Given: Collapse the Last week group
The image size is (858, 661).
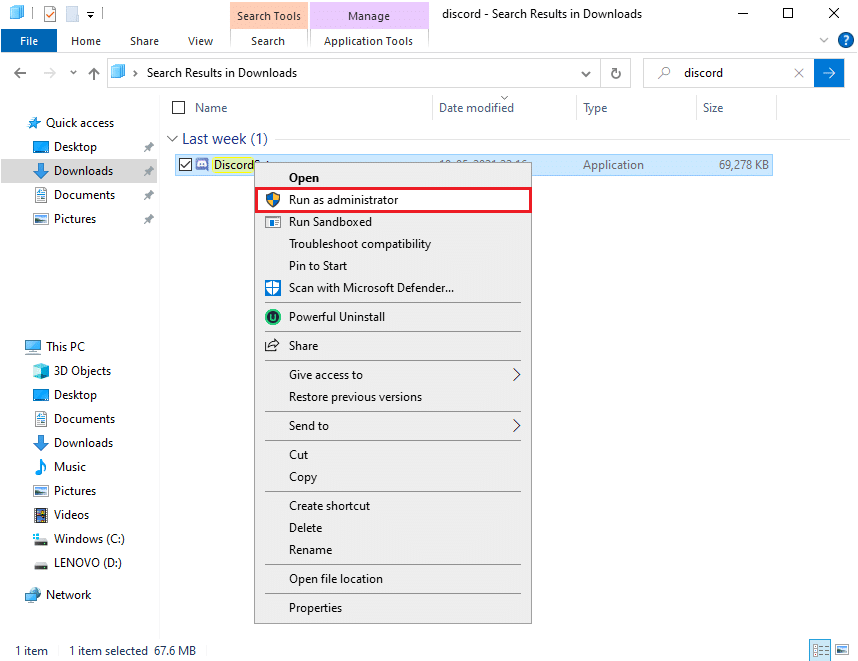Looking at the screenshot, I should point(172,140).
